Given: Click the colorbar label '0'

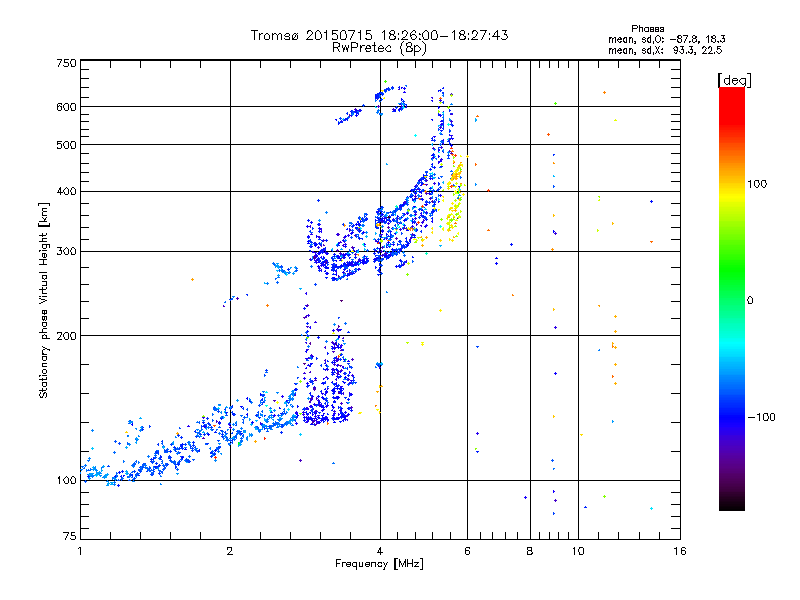Looking at the screenshot, I should (x=750, y=300).
